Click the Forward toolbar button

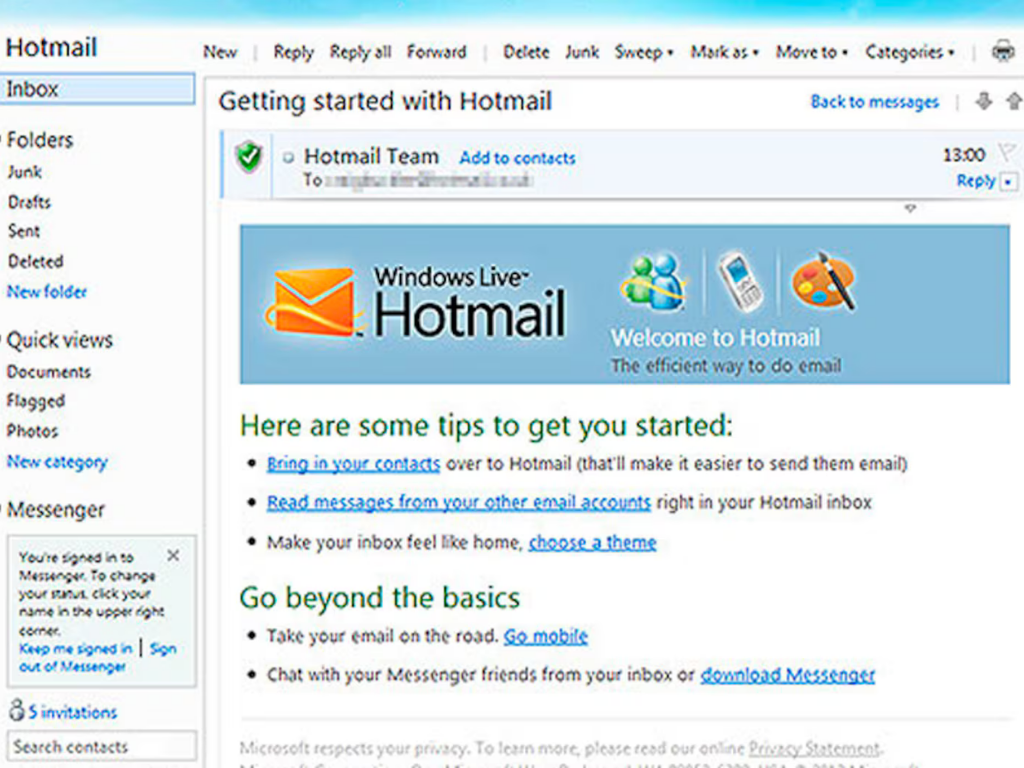tap(436, 52)
